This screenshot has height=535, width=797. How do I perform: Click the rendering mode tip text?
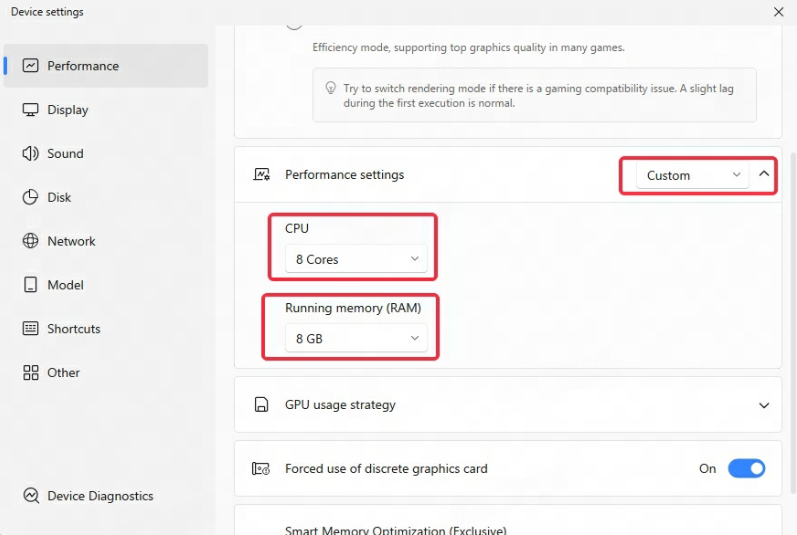(x=538, y=96)
